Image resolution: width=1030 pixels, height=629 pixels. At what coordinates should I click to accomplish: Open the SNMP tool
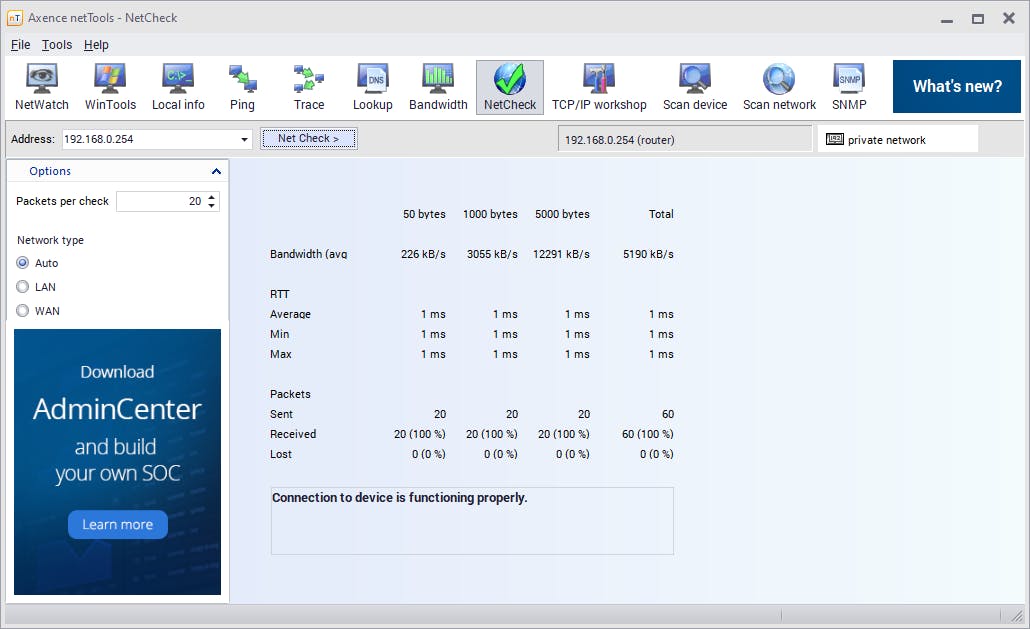tap(849, 87)
